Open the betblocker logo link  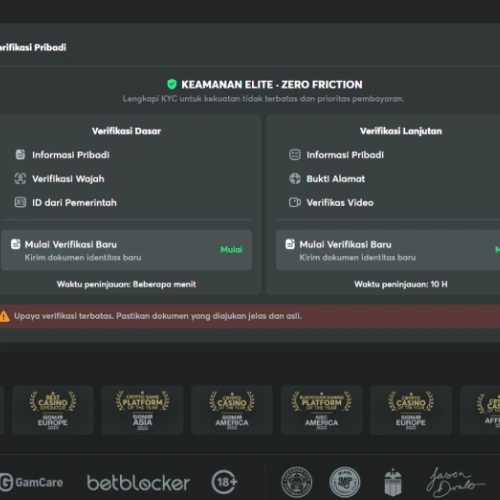(x=138, y=483)
